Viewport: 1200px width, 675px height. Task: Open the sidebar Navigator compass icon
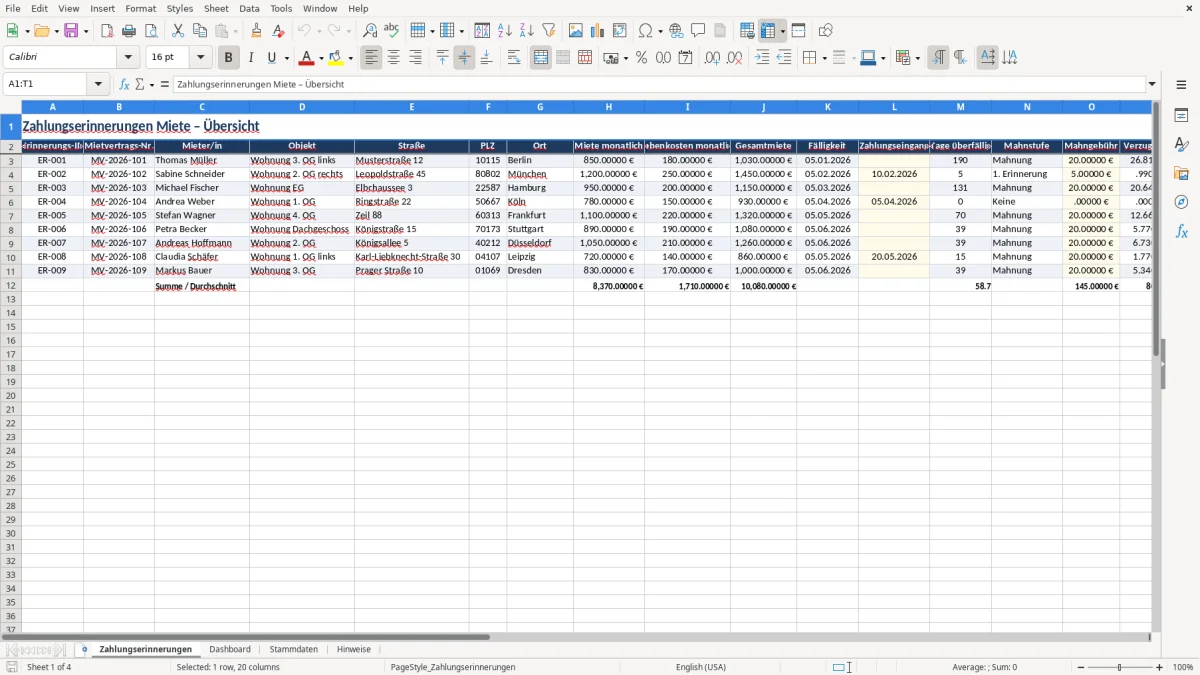(1181, 202)
